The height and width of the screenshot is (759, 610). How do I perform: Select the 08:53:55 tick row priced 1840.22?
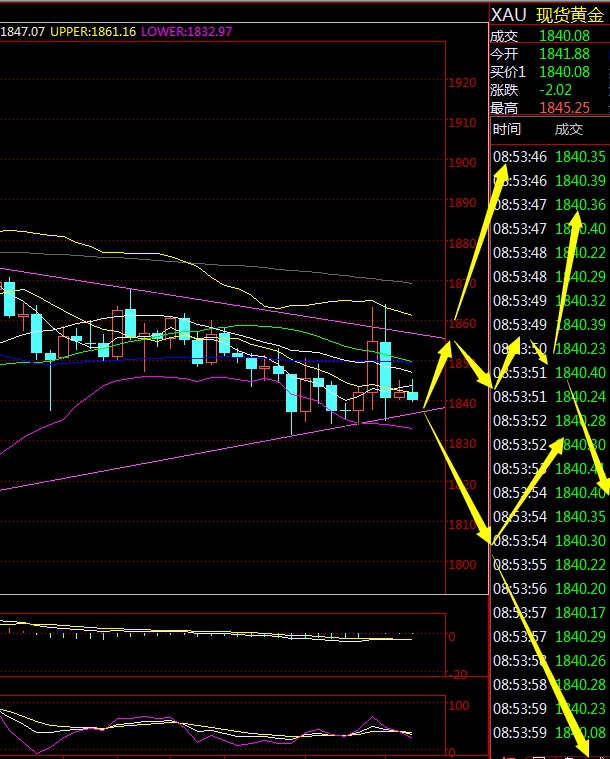(x=549, y=565)
